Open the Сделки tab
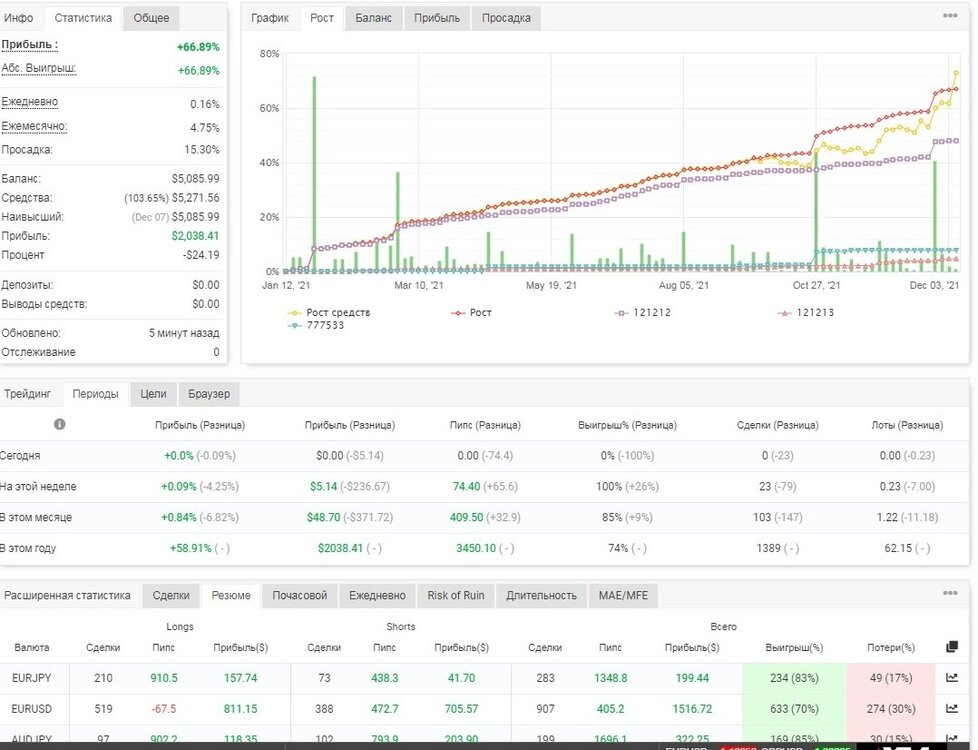This screenshot has width=978, height=750. 171,595
